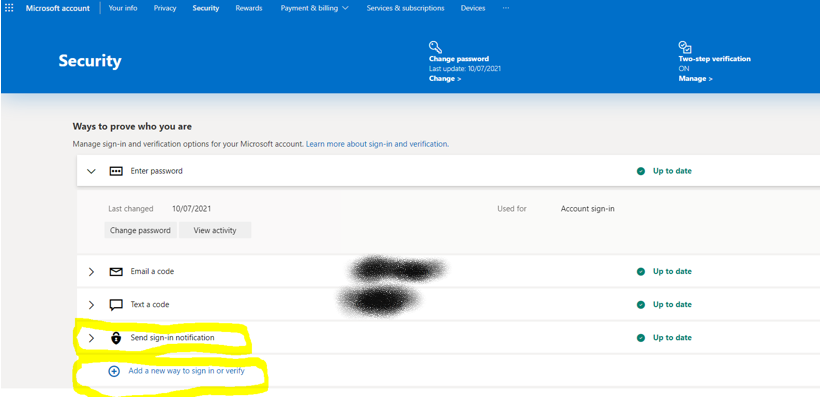Select the Security tab
The height and width of the screenshot is (397, 821).
[206, 8]
